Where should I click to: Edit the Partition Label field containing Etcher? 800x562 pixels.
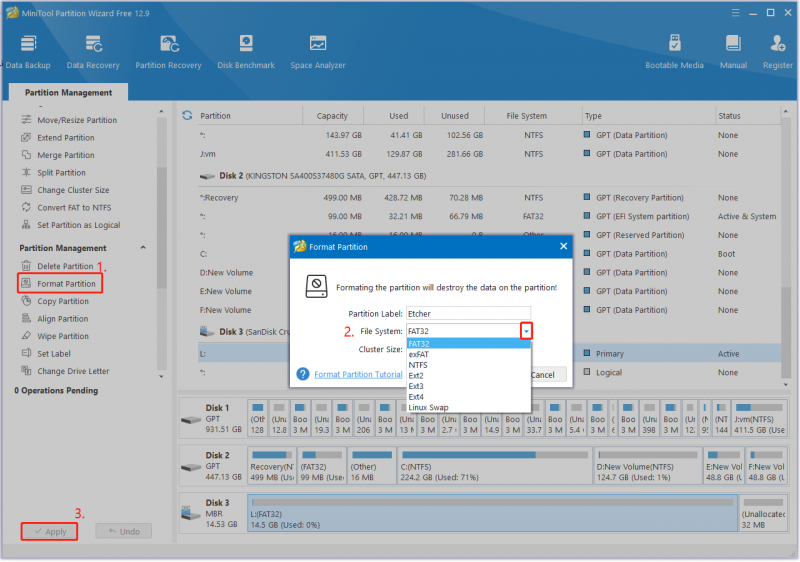468,314
